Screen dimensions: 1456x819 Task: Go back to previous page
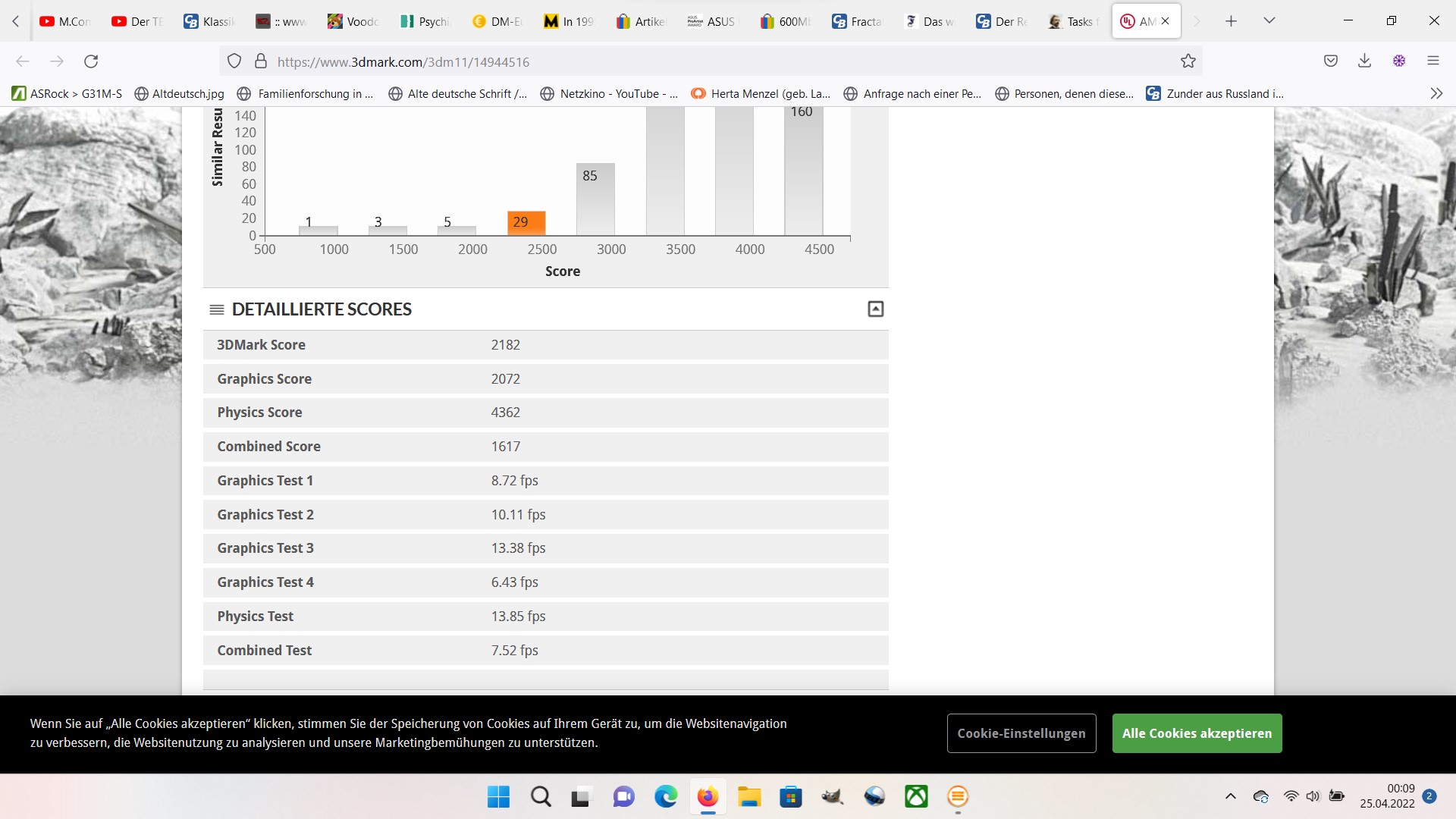coord(23,61)
